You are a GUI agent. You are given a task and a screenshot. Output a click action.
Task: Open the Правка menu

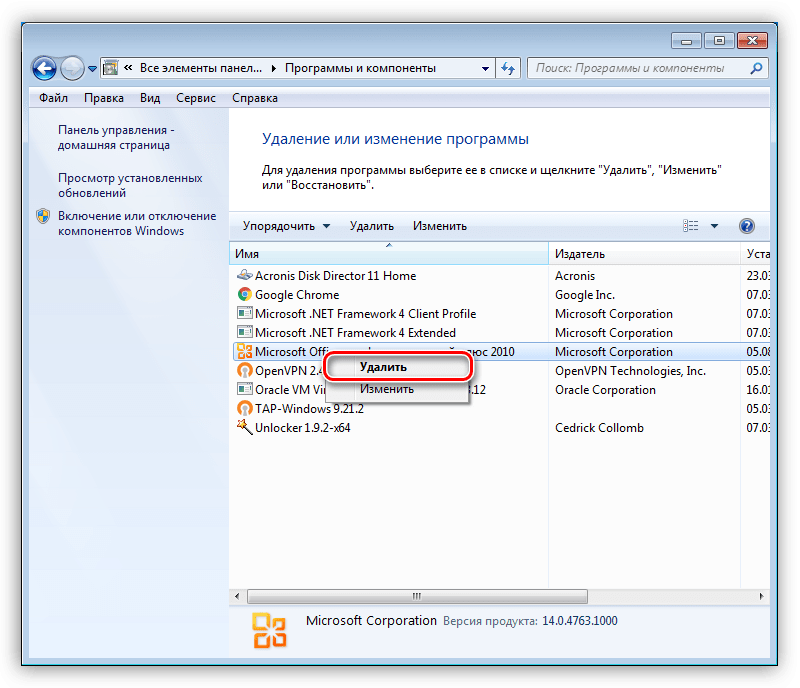point(104,98)
